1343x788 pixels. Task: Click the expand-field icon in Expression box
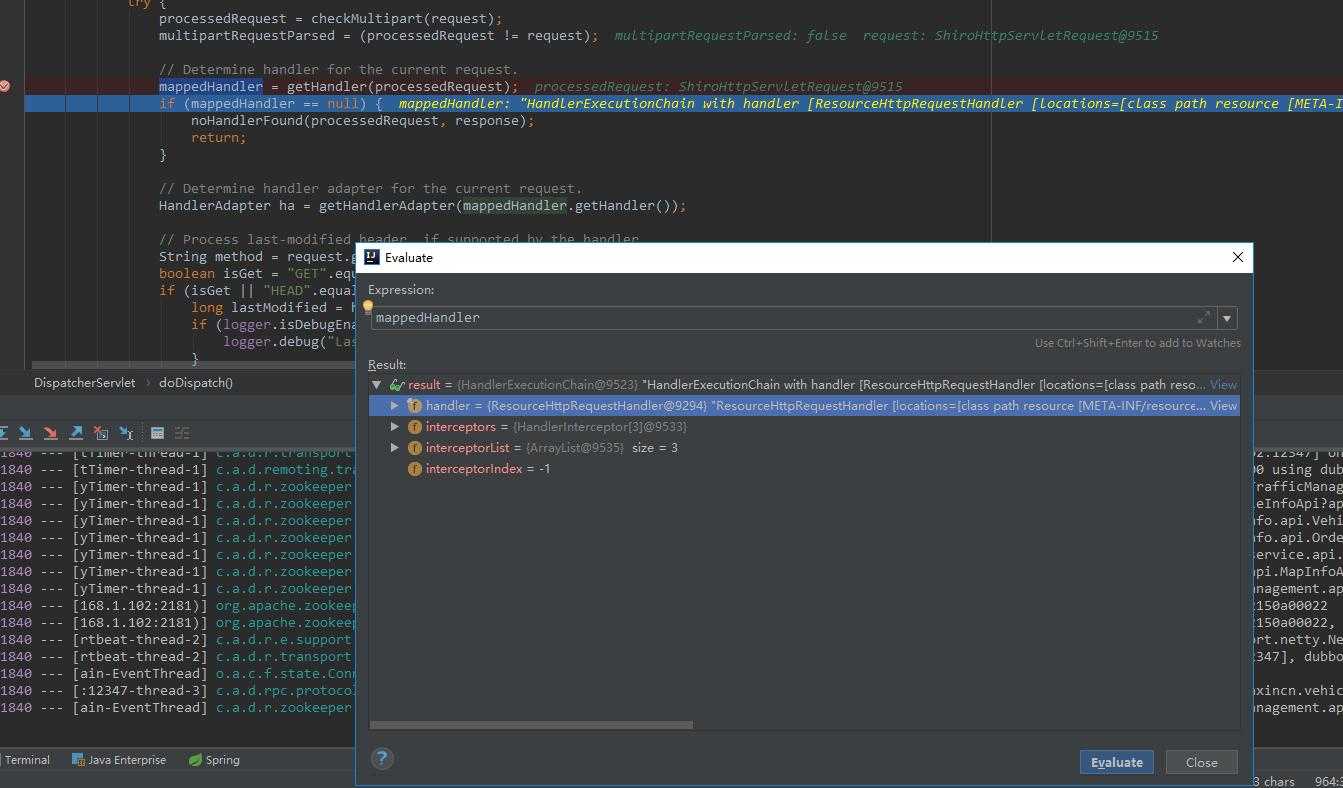[x=1203, y=318]
